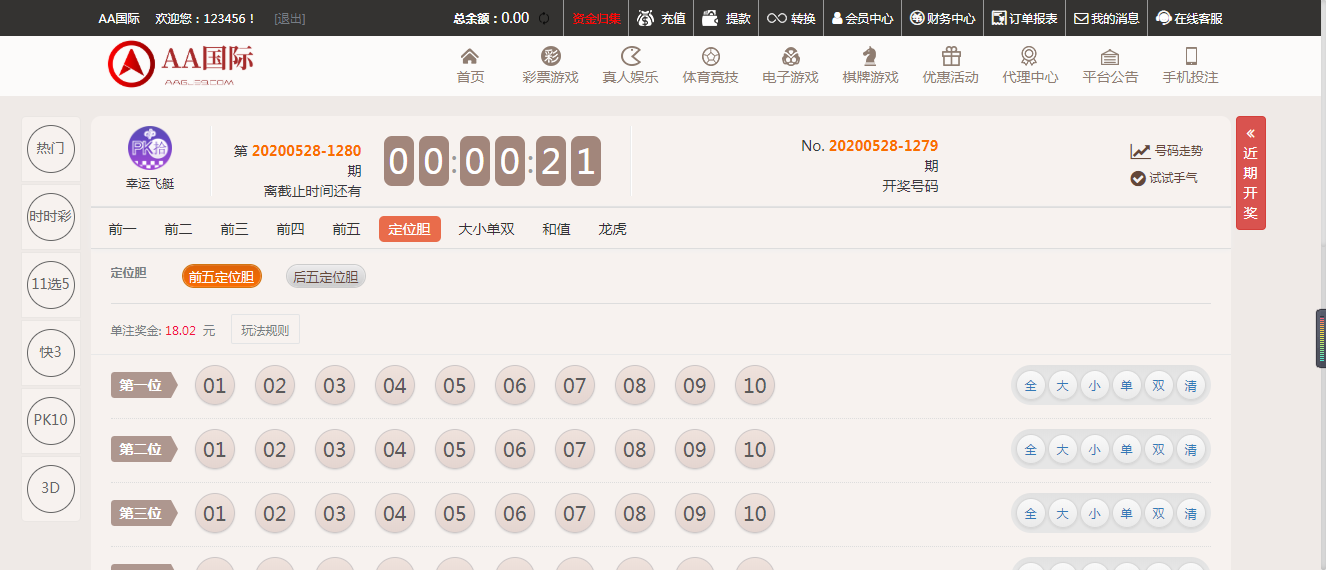Open 手机投注 mobile betting icon
The image size is (1326, 570).
tap(1190, 57)
